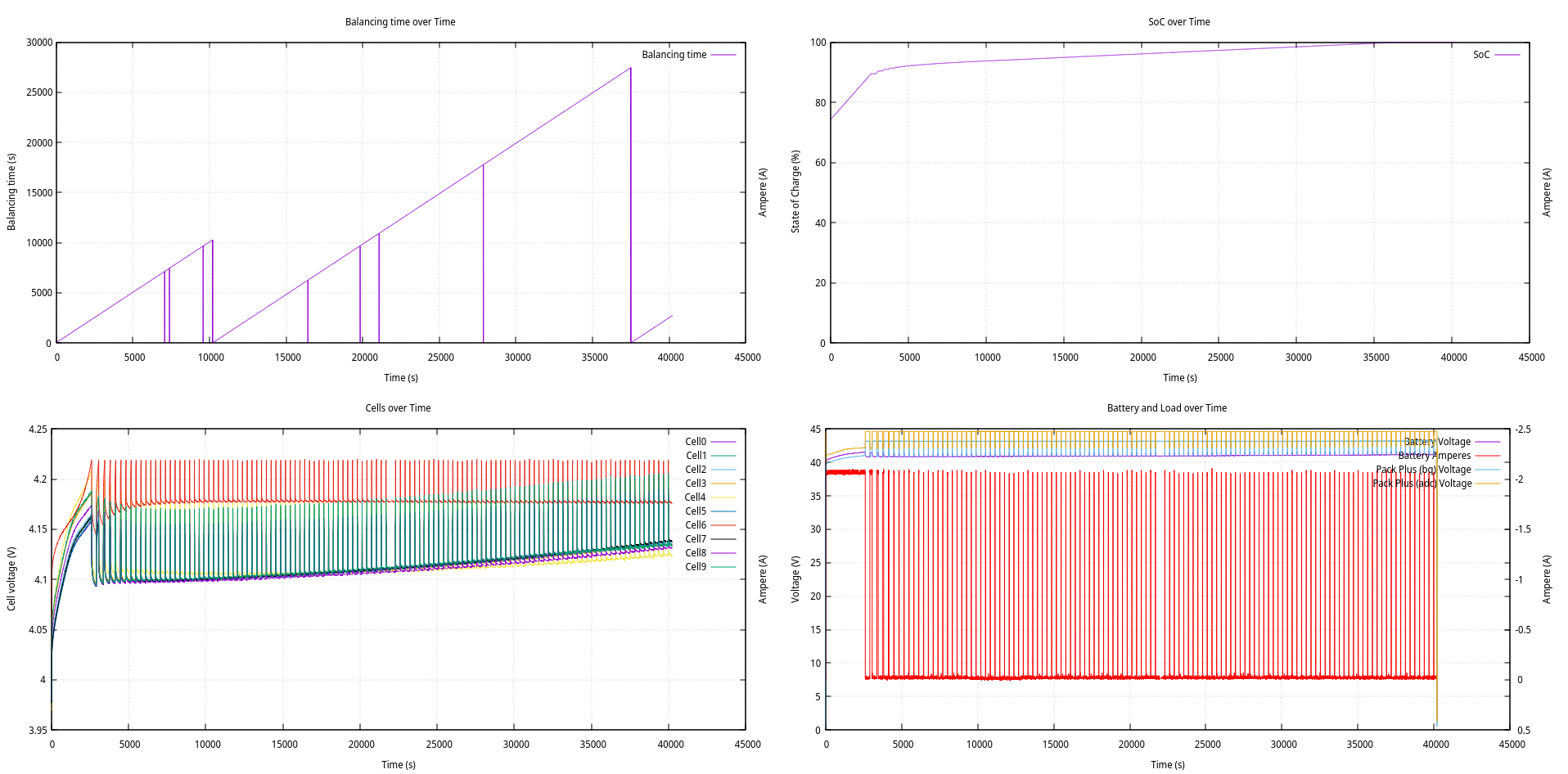Viewport: 1568px width, 774px height.
Task: Click the 'Battery and Load over Time' title
Action: (1166, 408)
